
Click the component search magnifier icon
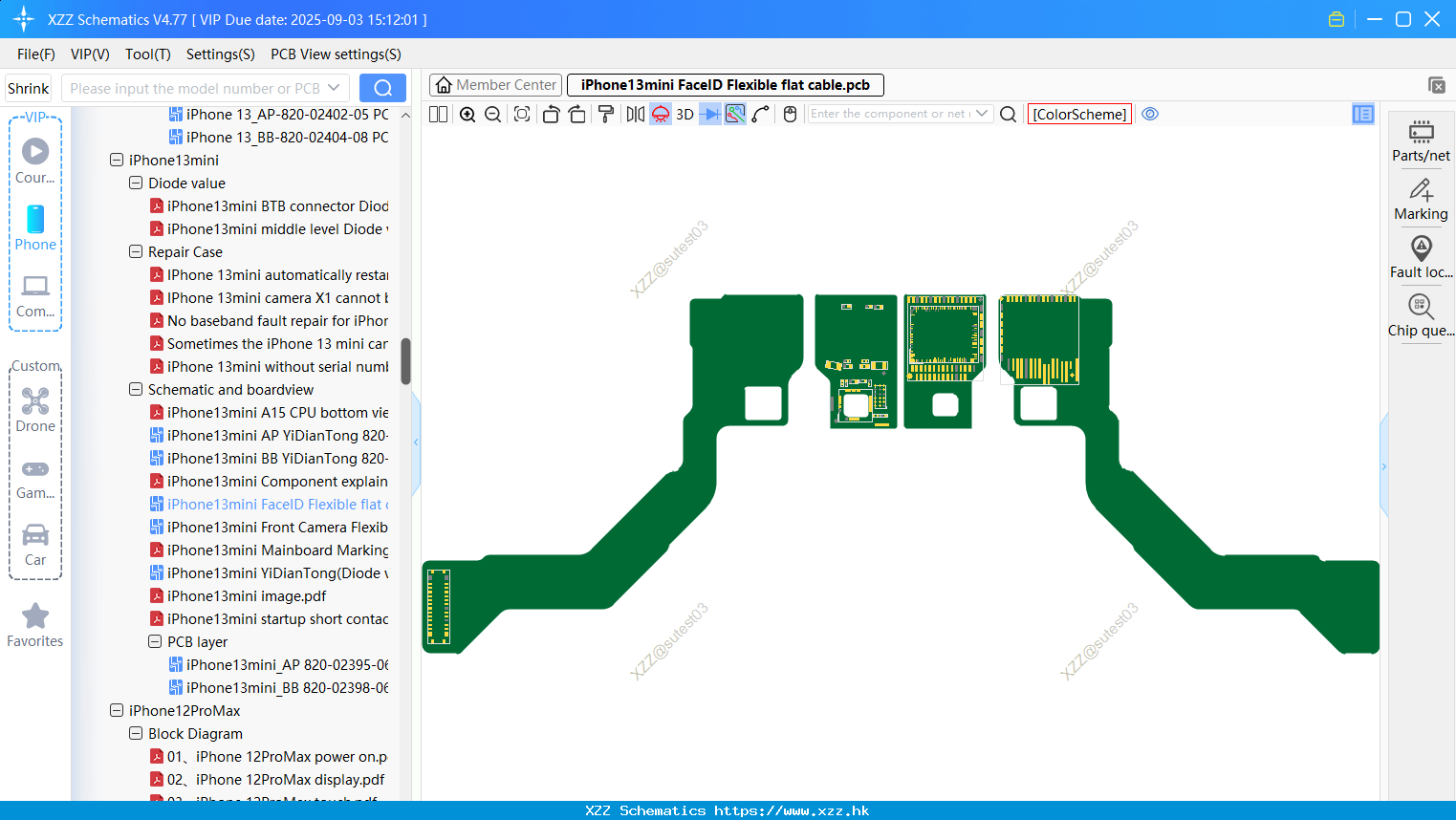[1008, 114]
